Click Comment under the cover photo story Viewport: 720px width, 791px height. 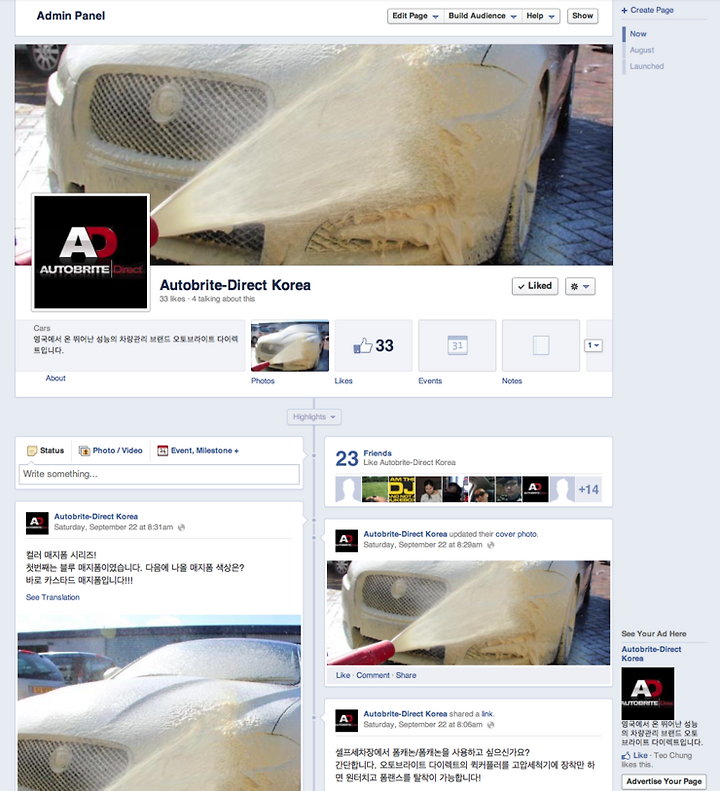(373, 675)
